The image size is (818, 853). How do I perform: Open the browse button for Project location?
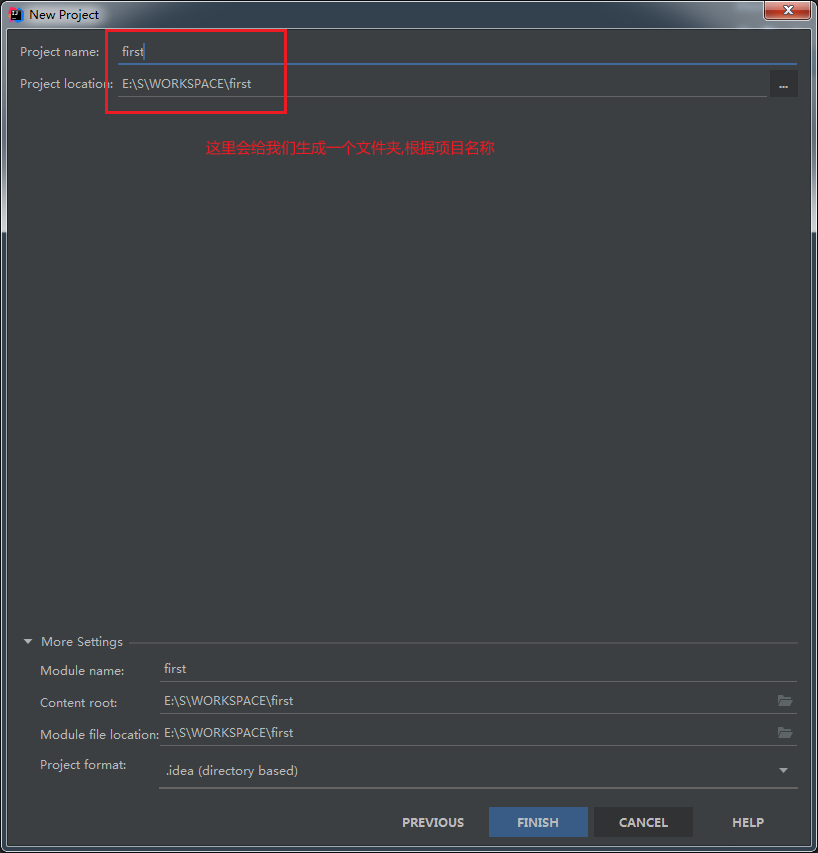(x=784, y=84)
